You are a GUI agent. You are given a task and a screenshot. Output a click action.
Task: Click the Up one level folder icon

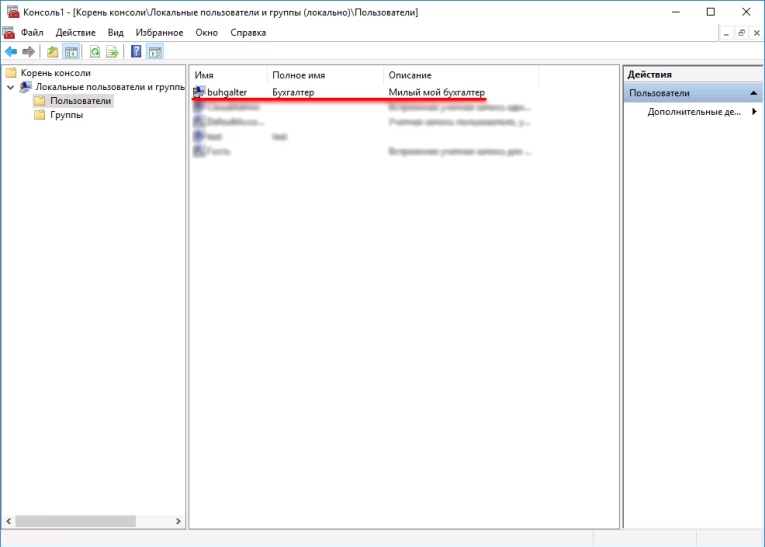pyautogui.click(x=52, y=51)
